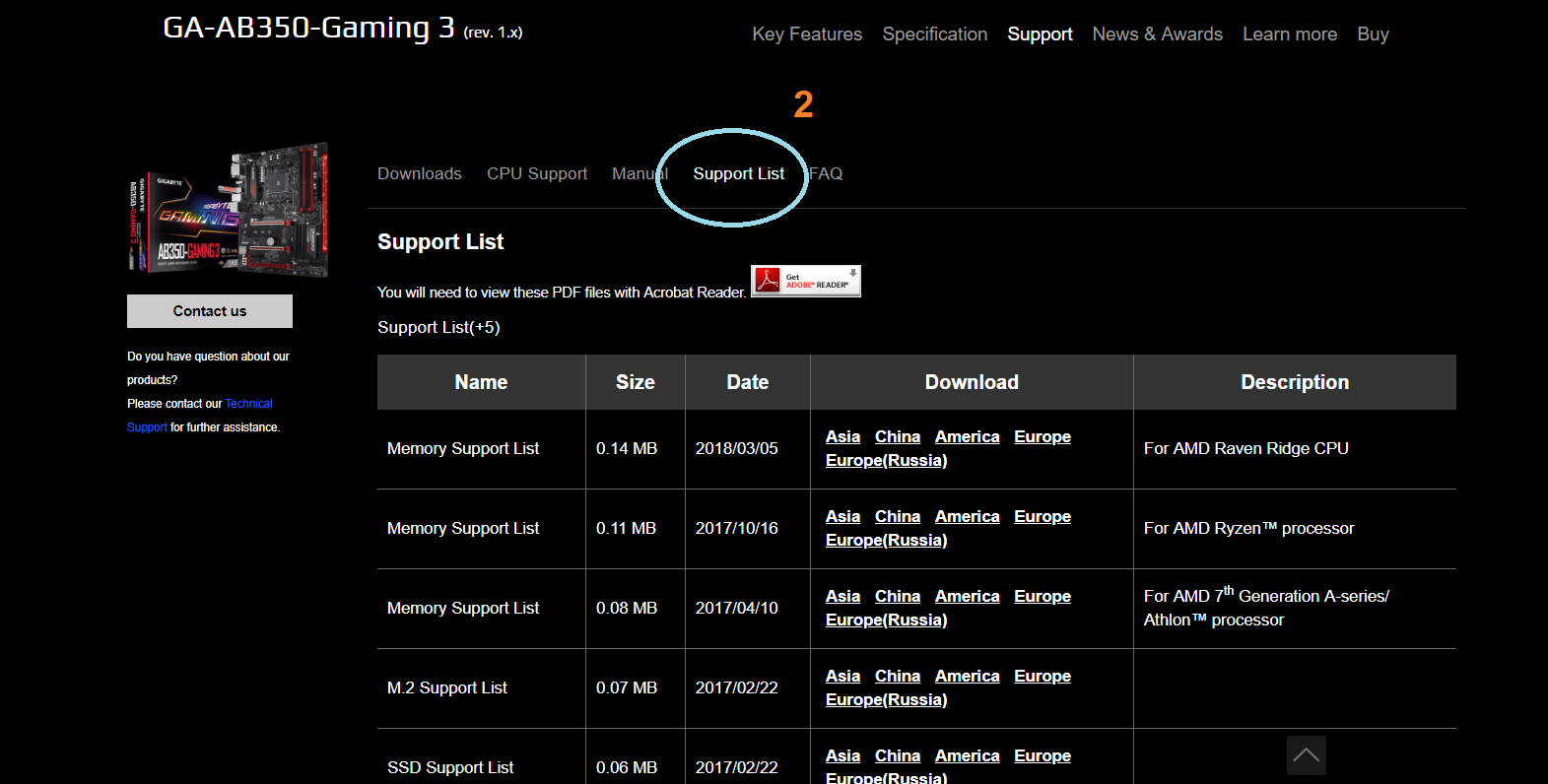Select the Support List tab
The width and height of the screenshot is (1548, 784).
pos(739,173)
